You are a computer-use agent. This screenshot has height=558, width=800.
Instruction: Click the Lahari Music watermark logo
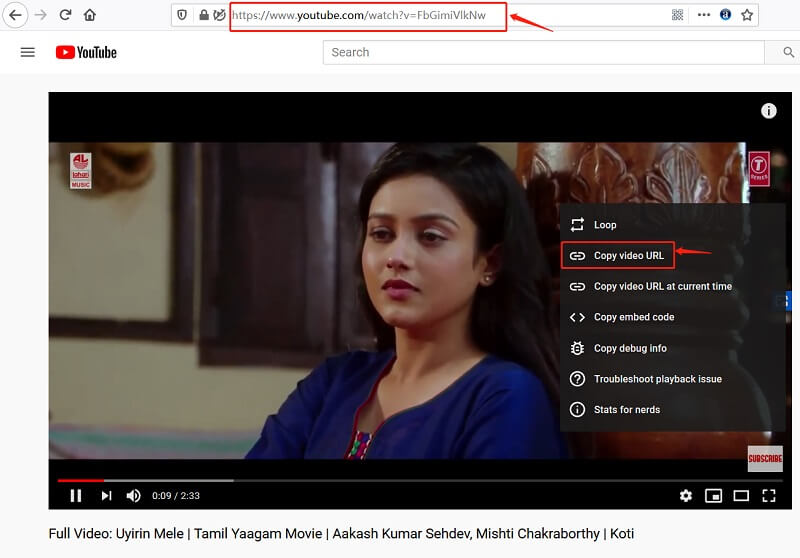point(81,171)
